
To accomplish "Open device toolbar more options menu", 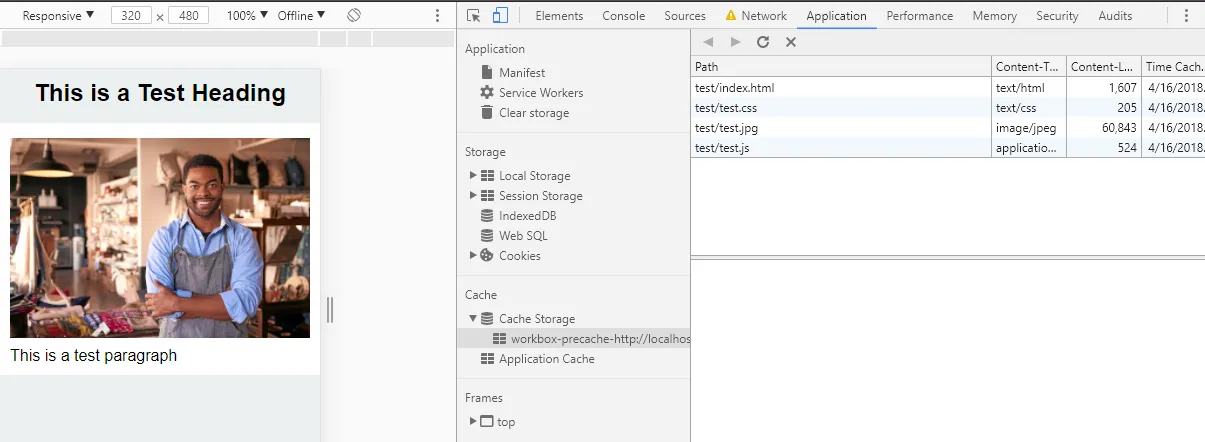I will tap(437, 16).
